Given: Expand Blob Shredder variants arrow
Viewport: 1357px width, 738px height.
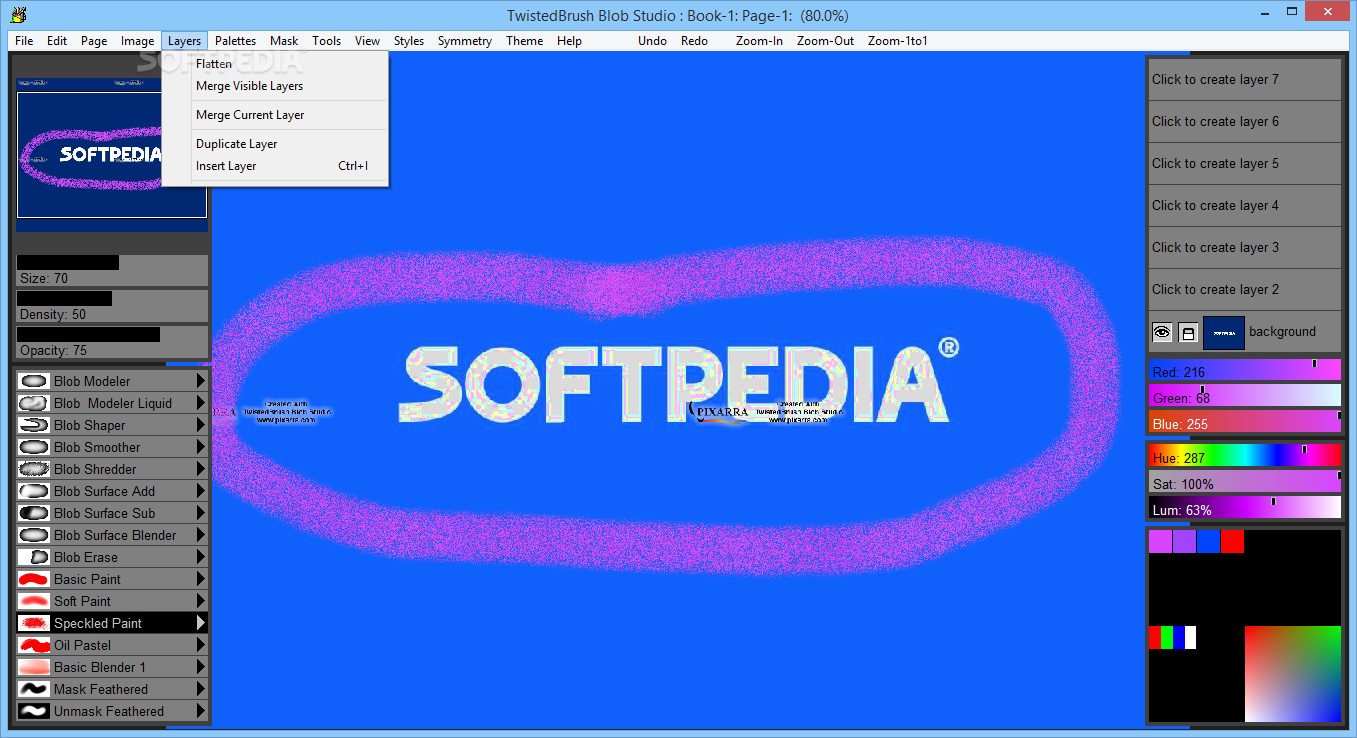Looking at the screenshot, I should (201, 469).
